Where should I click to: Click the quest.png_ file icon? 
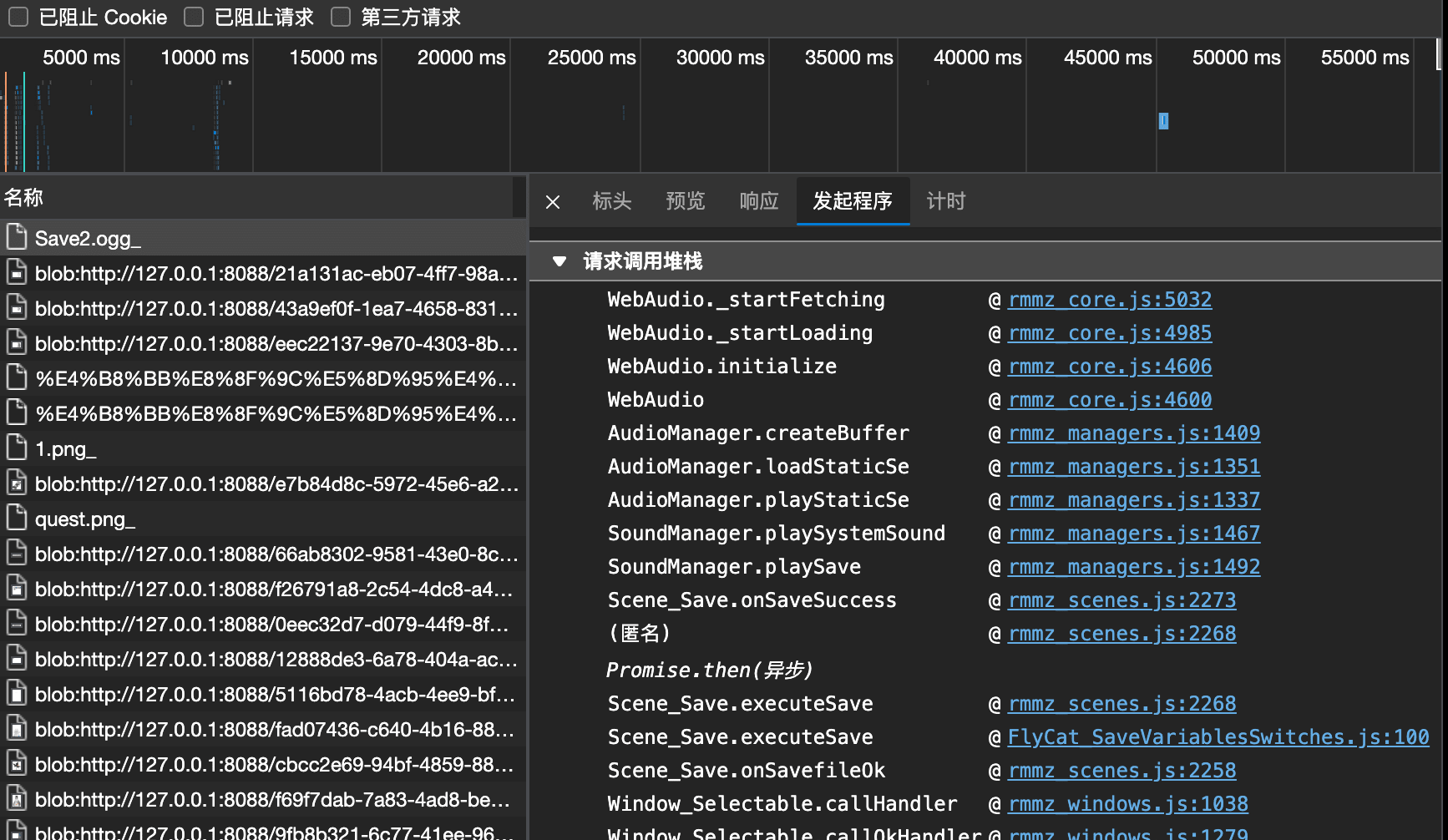[17, 519]
